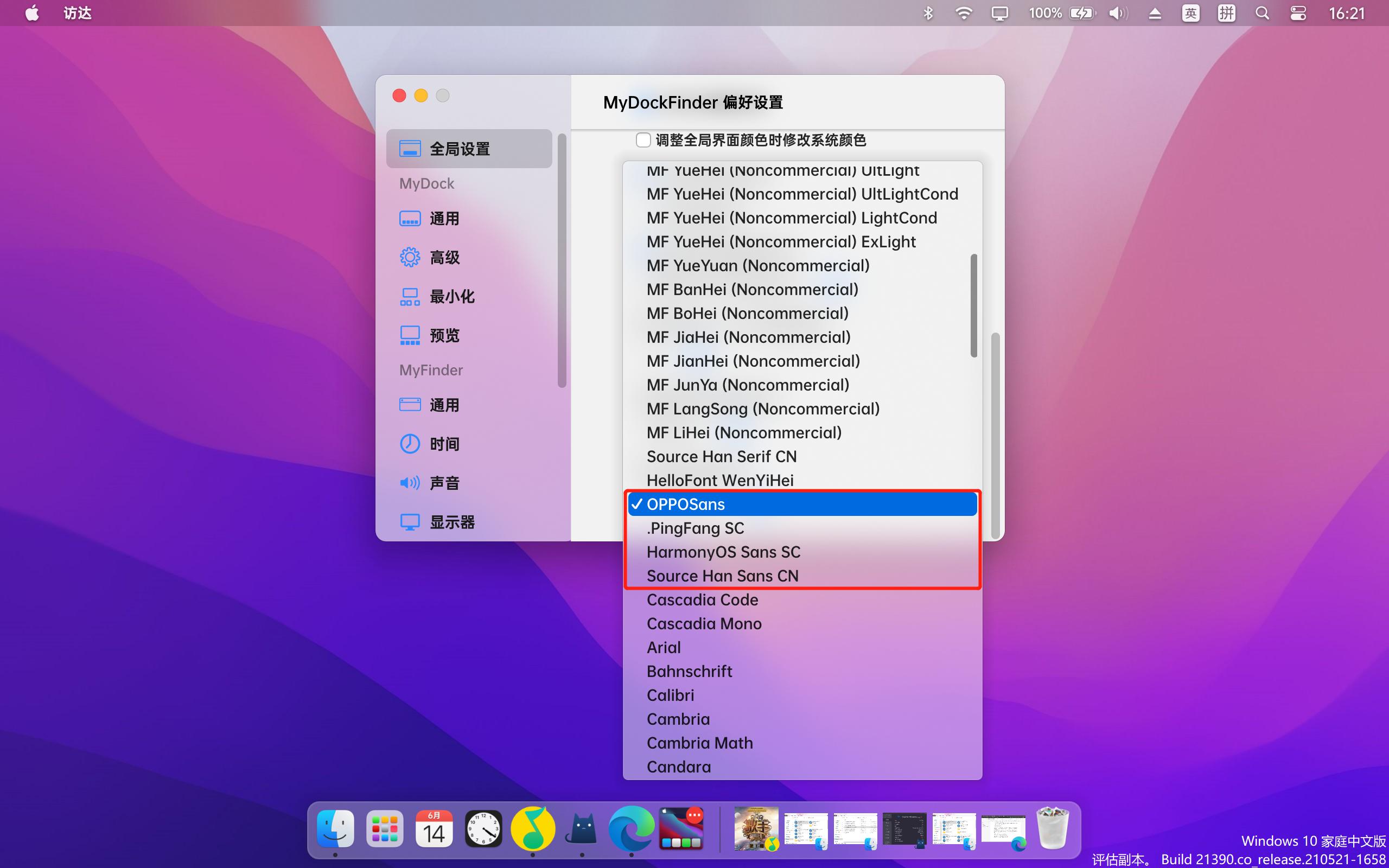Open the Apple menu
Viewport: 1389px width, 868px height.
pos(33,12)
